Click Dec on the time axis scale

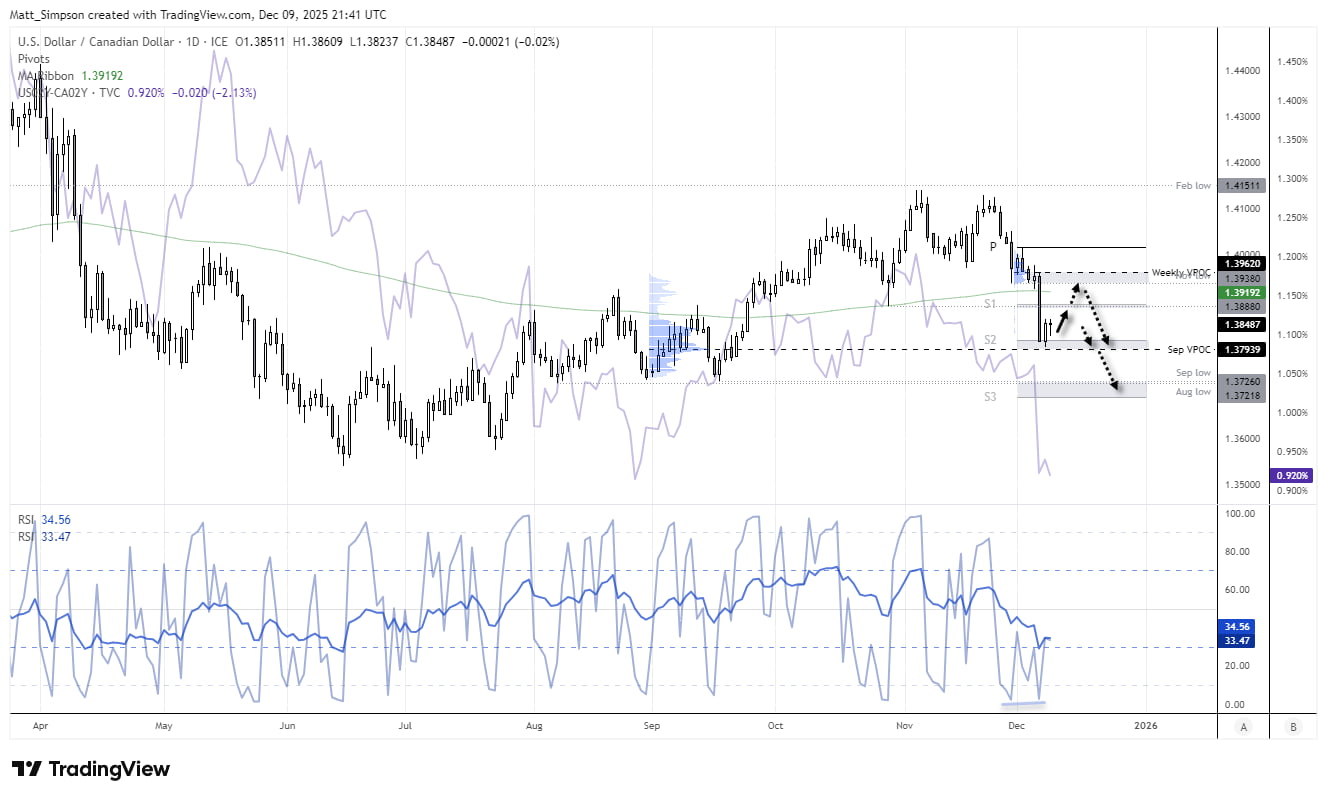click(1017, 726)
